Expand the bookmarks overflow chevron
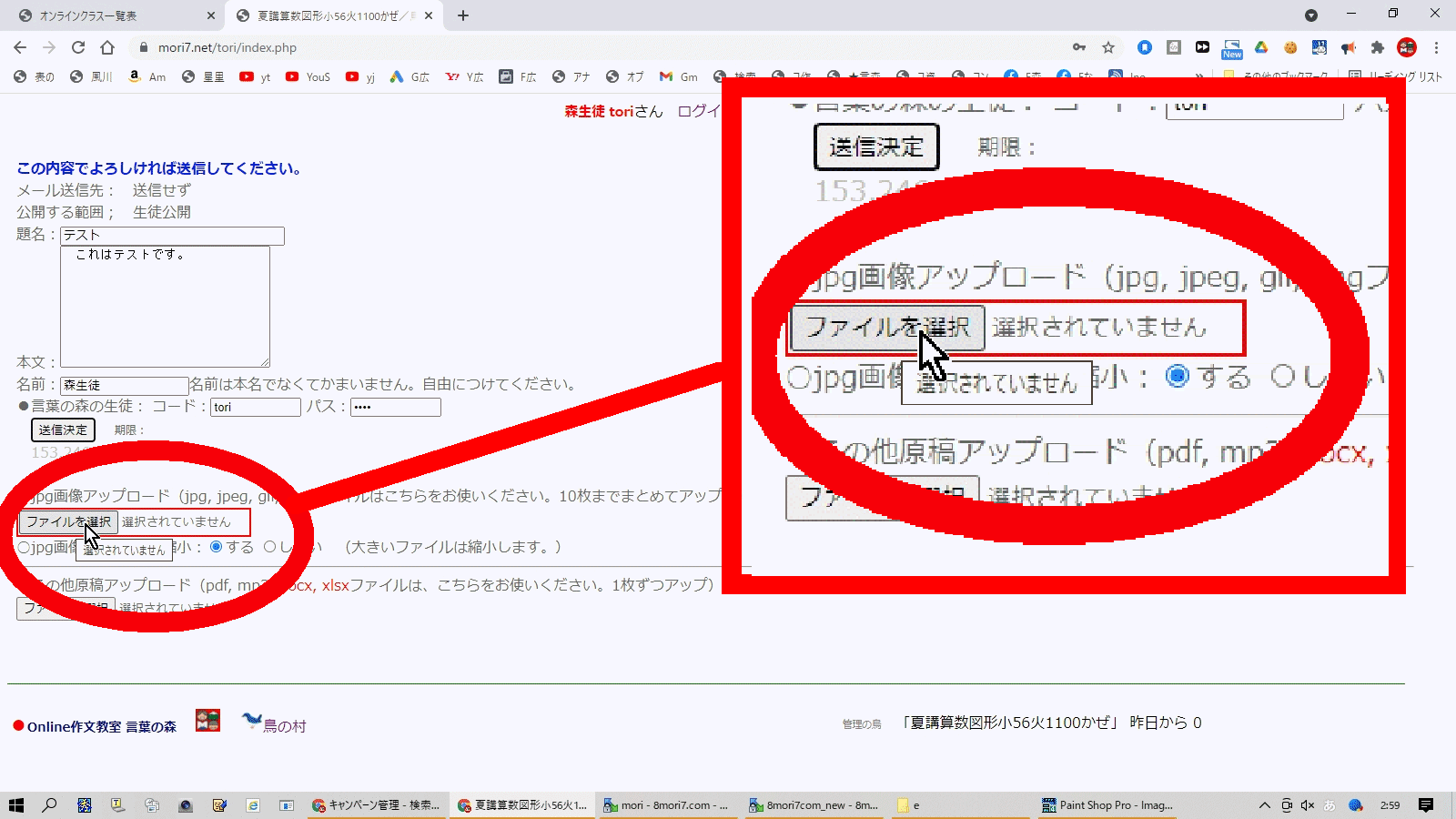The image size is (1456, 819). click(1199, 76)
